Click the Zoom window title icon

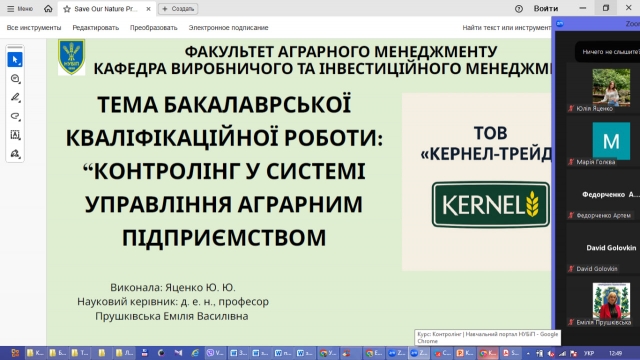560,24
